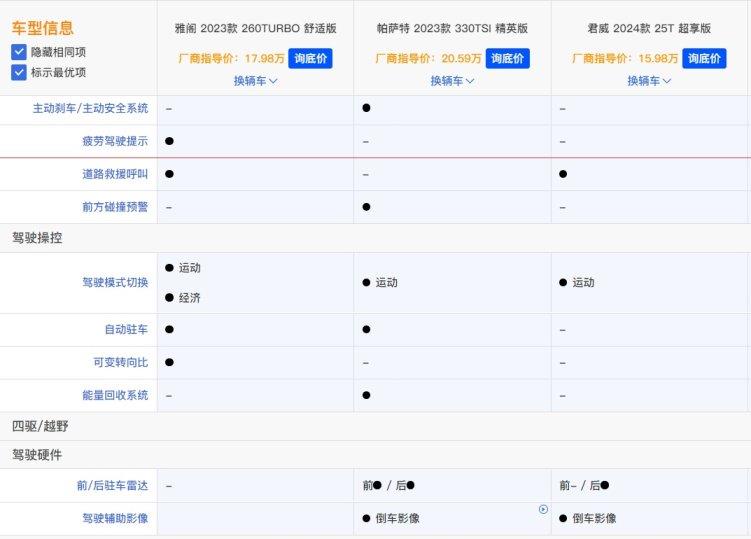The width and height of the screenshot is (751, 539).
Task: Open 自动驻车 parameter link
Action: [126, 329]
